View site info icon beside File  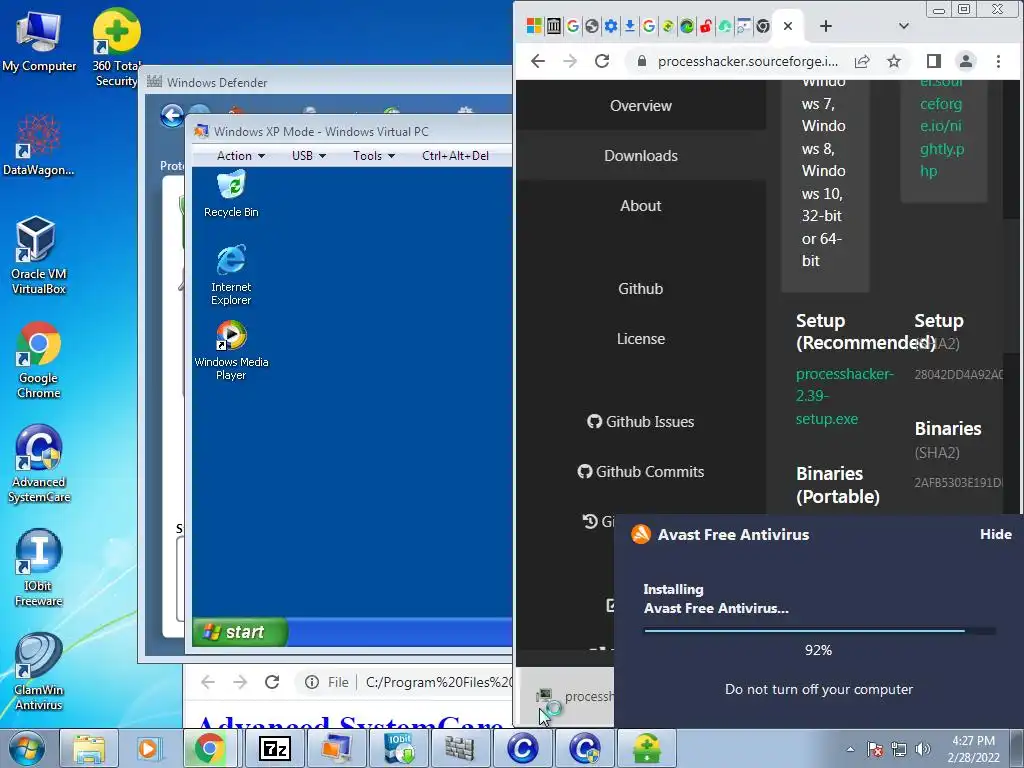[x=312, y=682]
